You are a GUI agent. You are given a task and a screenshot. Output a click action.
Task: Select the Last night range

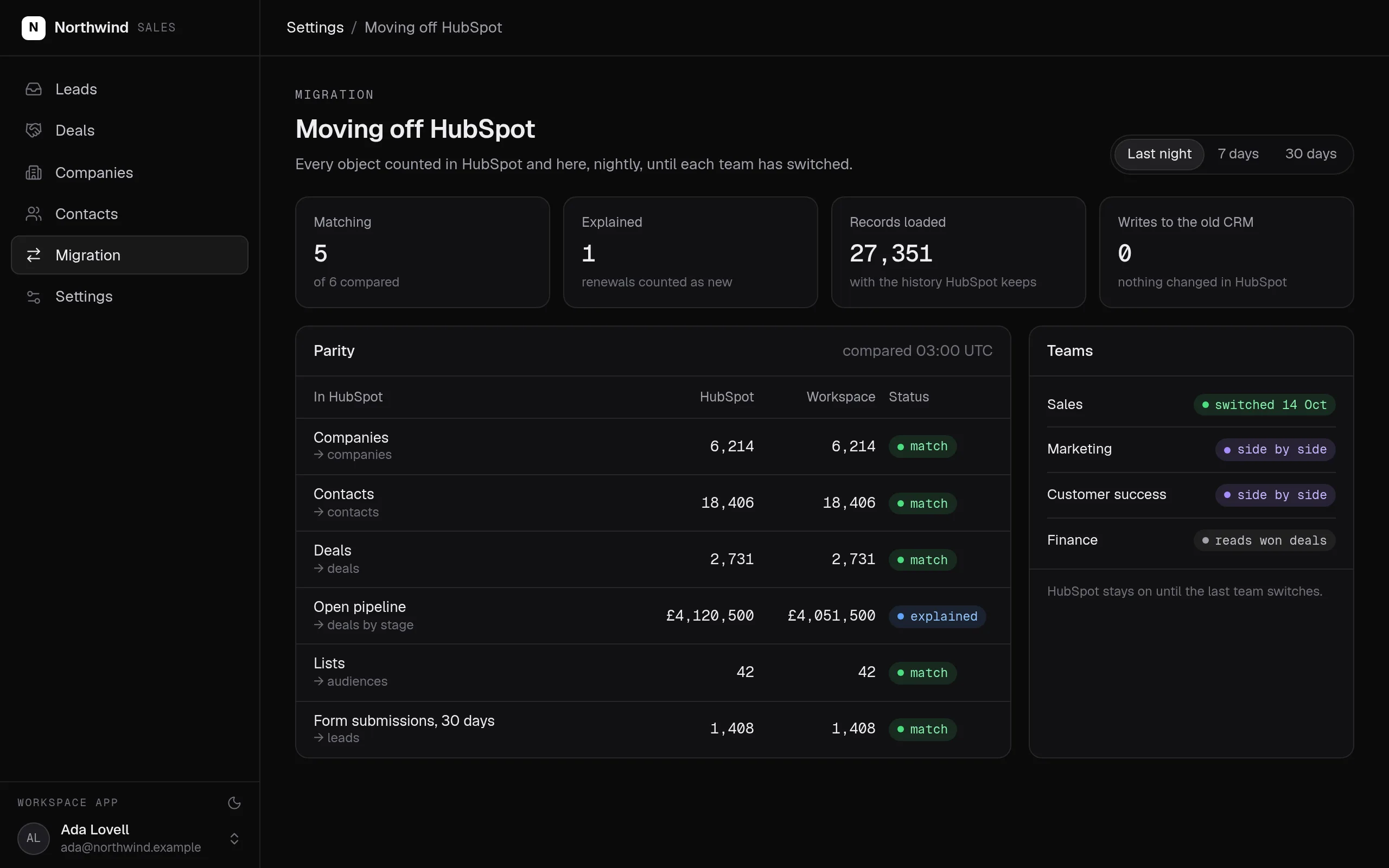coord(1159,154)
